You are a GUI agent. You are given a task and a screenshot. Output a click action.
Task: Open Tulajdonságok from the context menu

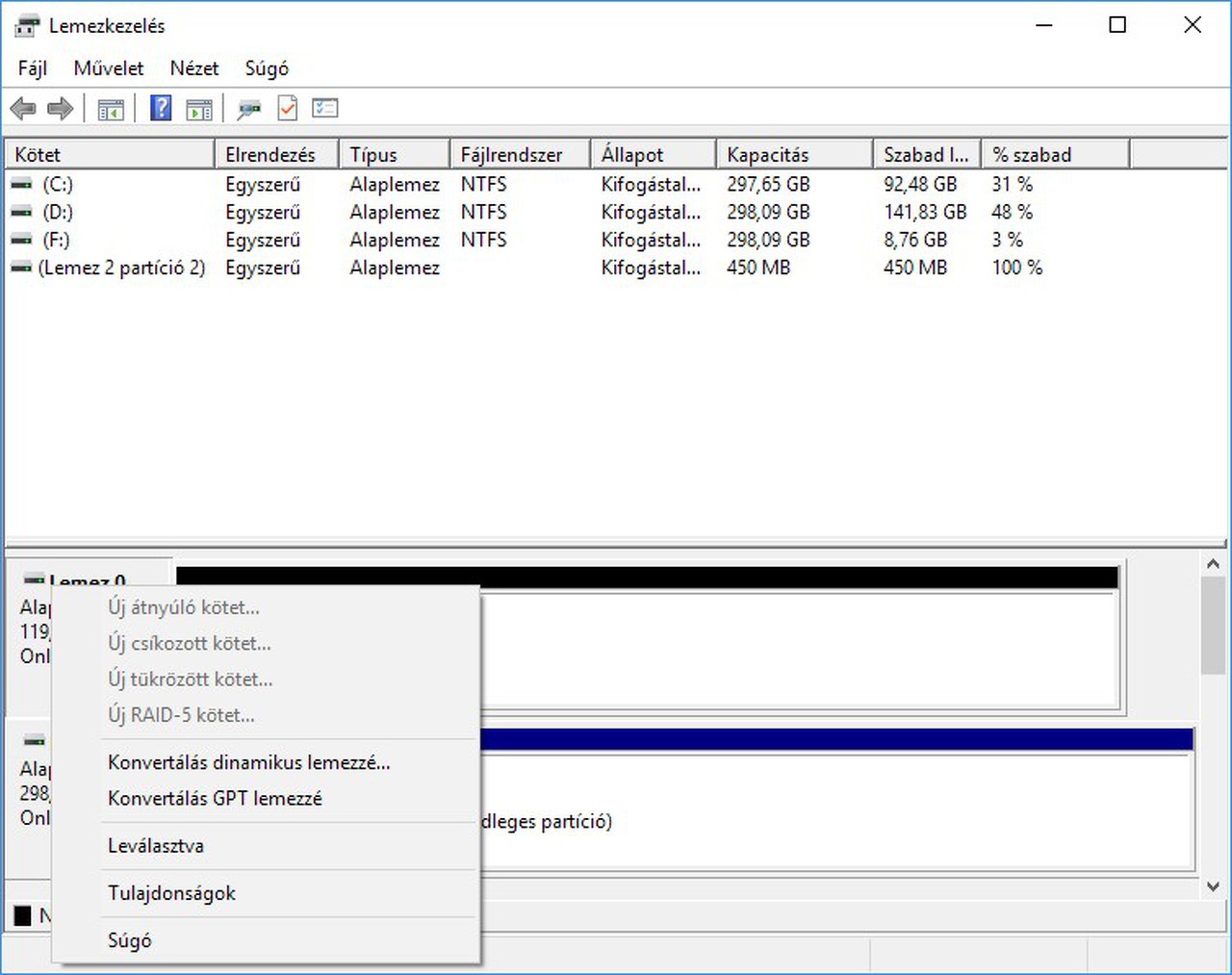pos(266,893)
